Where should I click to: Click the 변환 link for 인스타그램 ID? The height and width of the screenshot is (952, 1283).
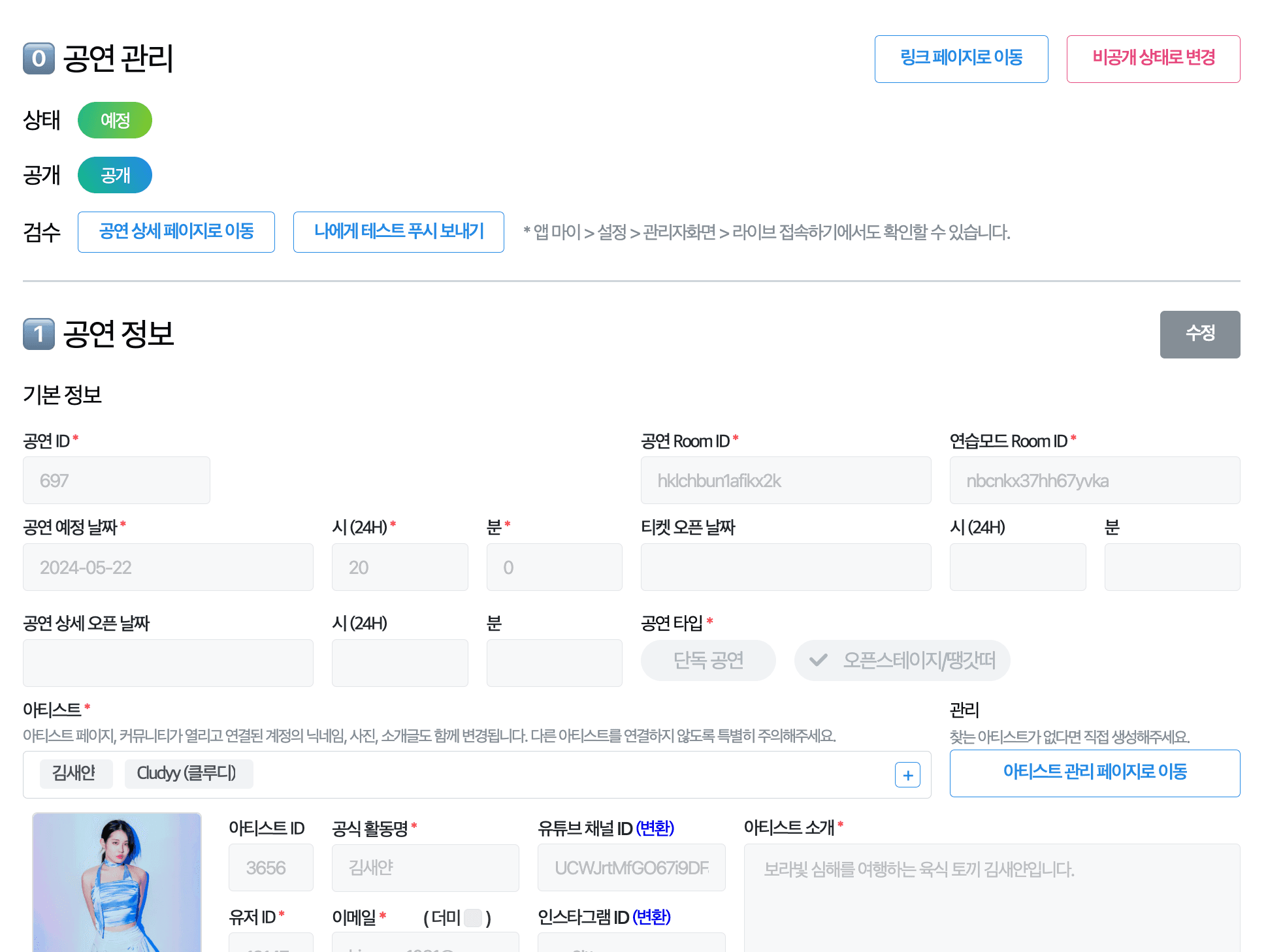point(651,917)
